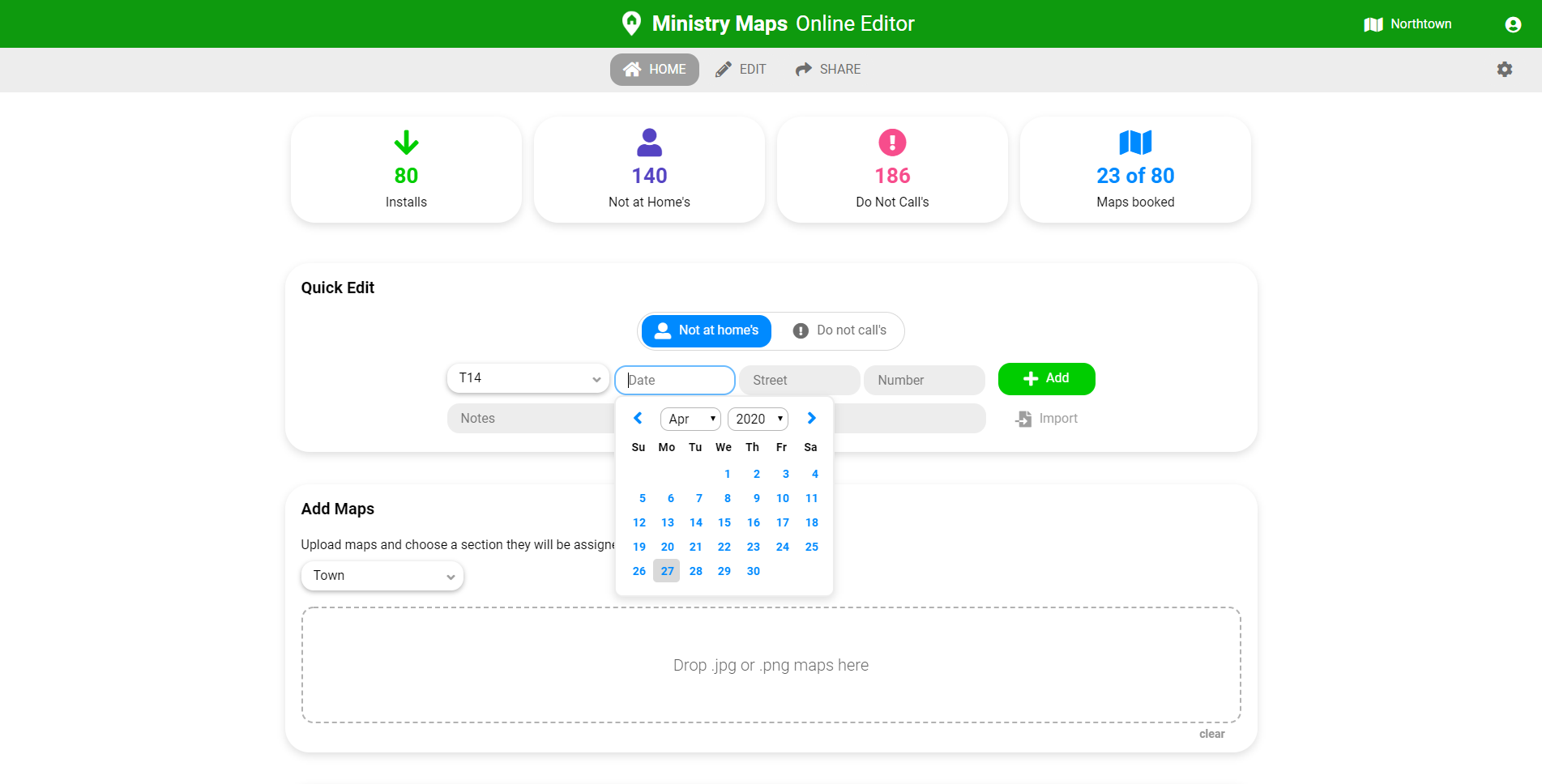Click the blue Maps booked map icon
Viewport: 1542px width, 784px height.
pos(1135,143)
